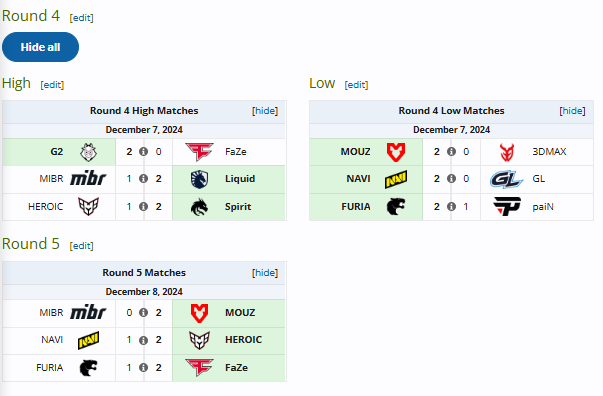Click the paiN Gaming logo
603x396 pixels.
click(x=507, y=206)
